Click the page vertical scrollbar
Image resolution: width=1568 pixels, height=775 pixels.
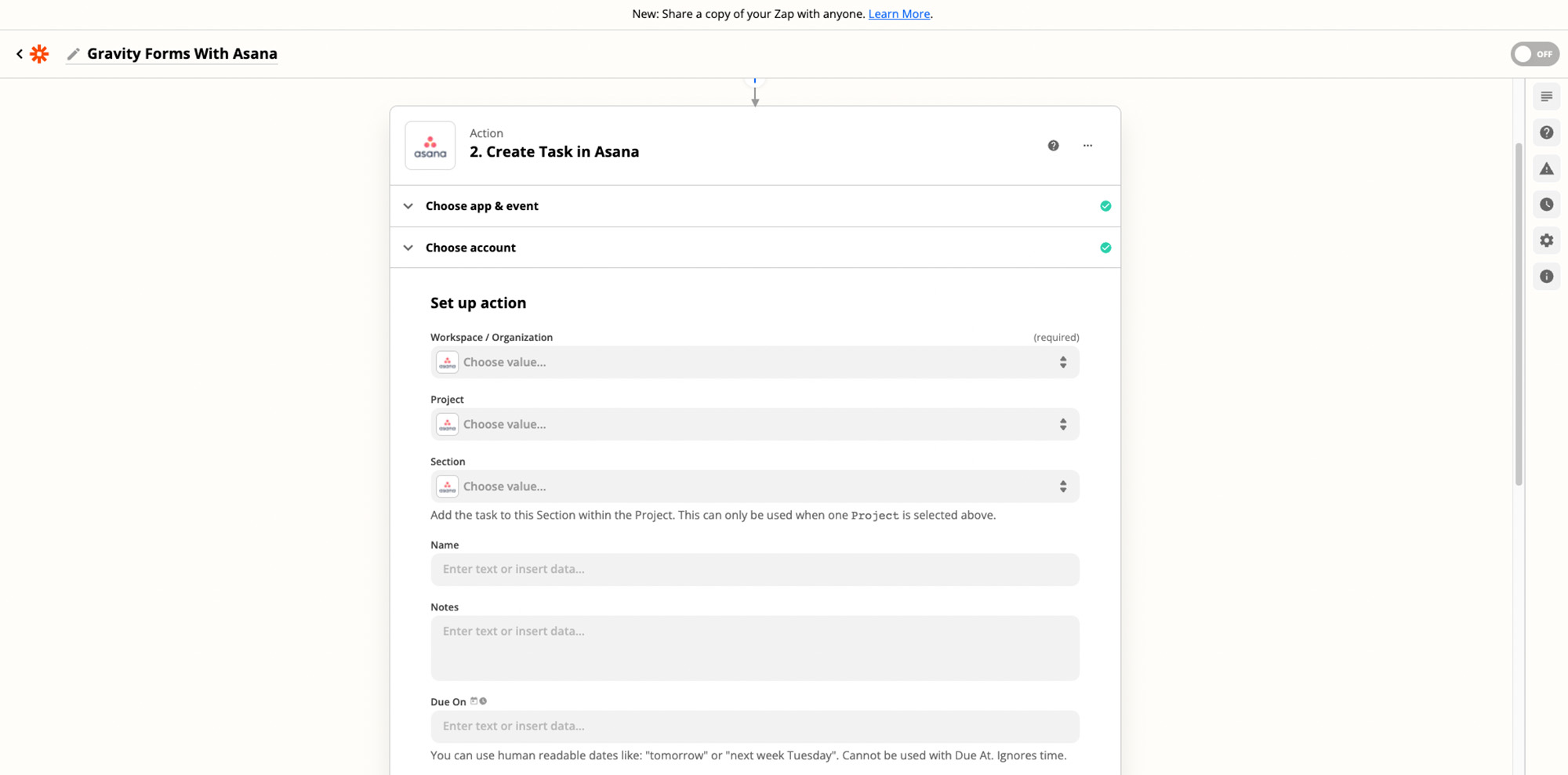[x=1519, y=313]
